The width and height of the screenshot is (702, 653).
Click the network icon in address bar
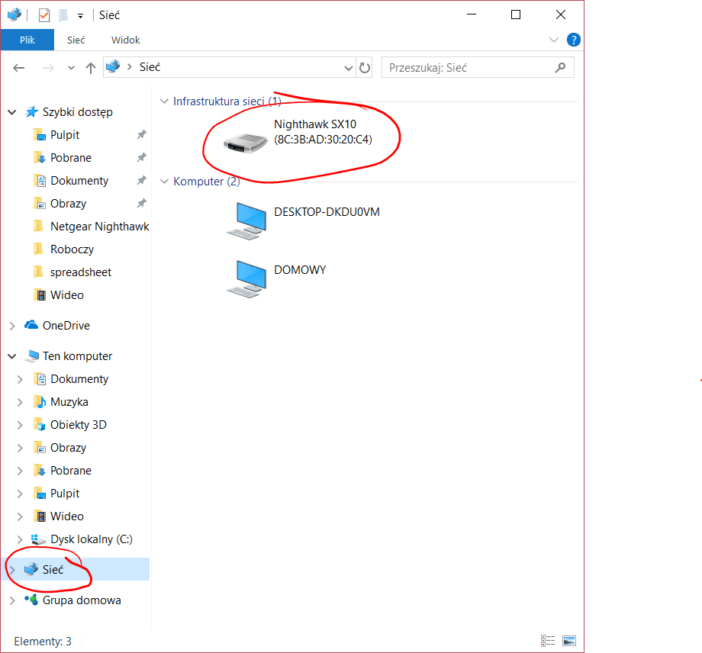tap(113, 67)
